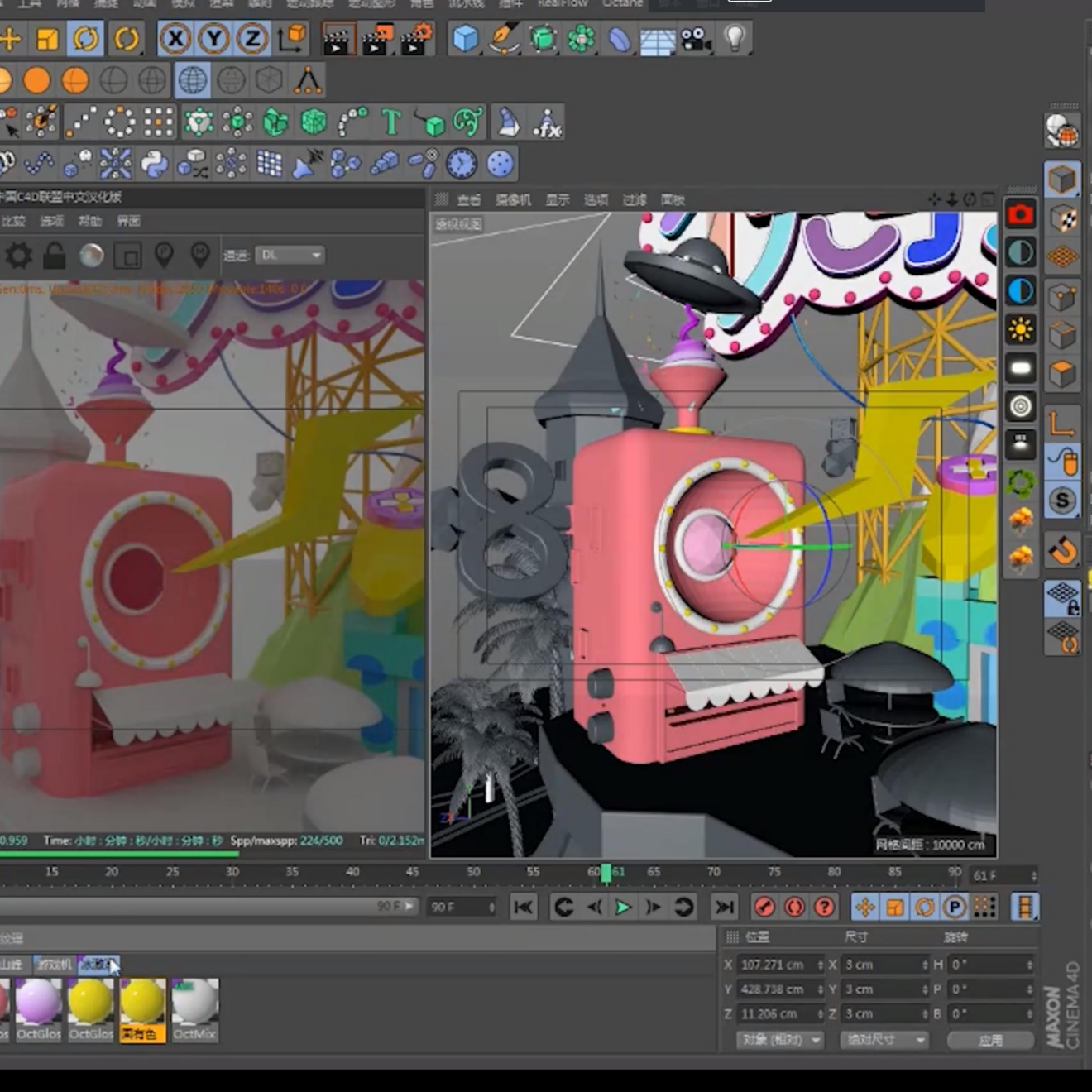
Task: Select the MoText green T icon
Action: tap(390, 122)
